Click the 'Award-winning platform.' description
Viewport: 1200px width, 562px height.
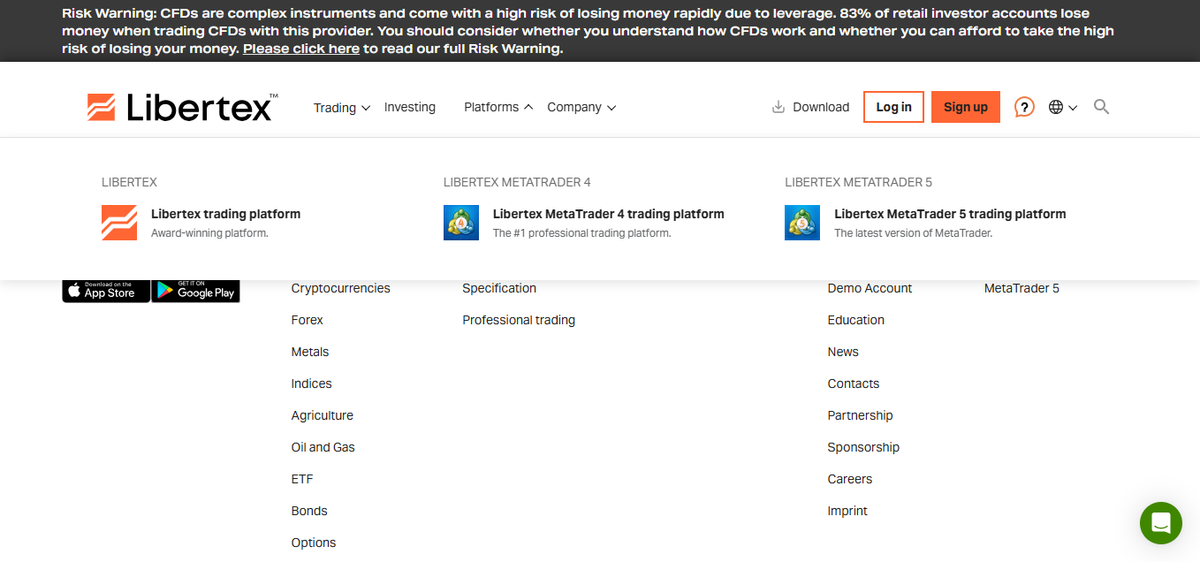(x=210, y=233)
